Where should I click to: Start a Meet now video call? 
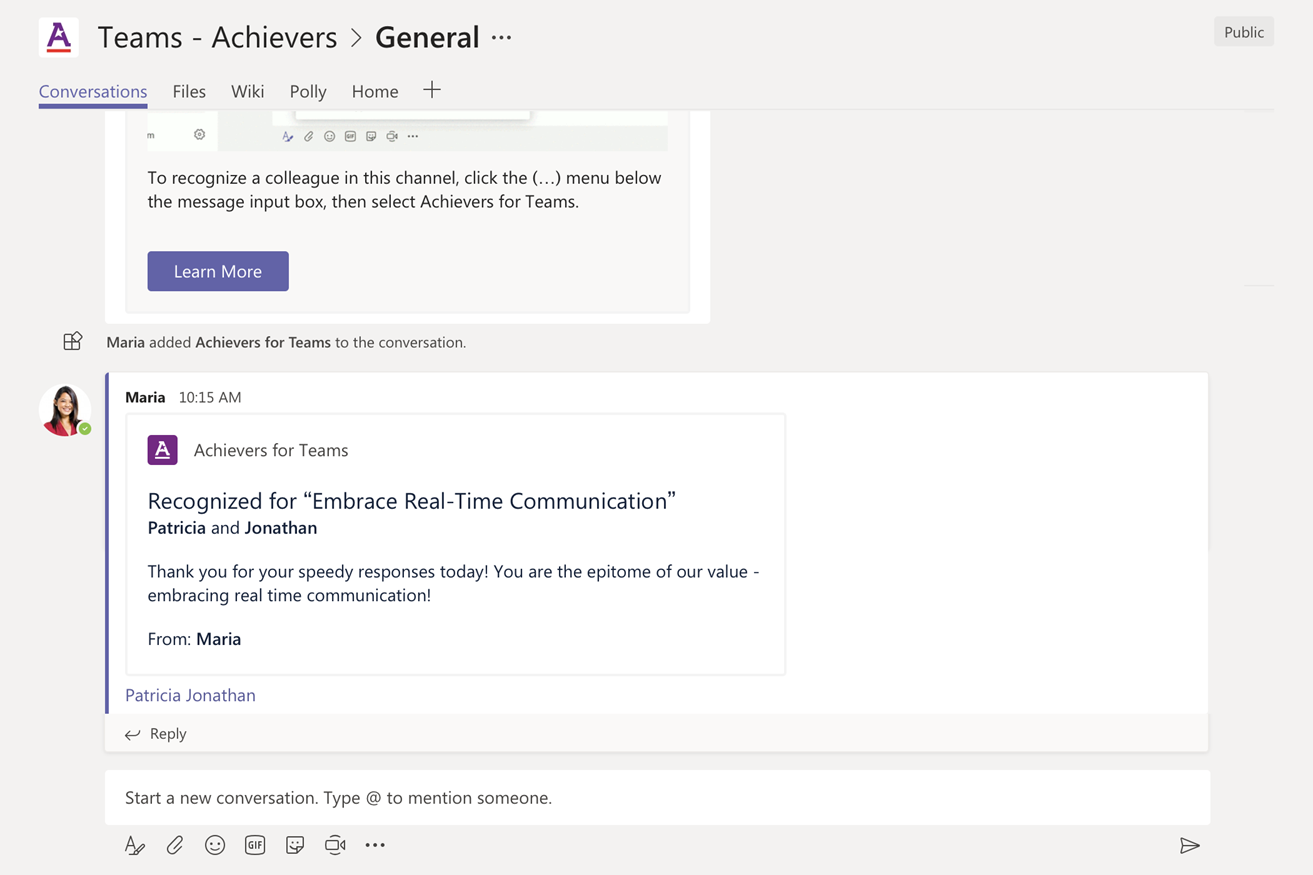click(335, 845)
